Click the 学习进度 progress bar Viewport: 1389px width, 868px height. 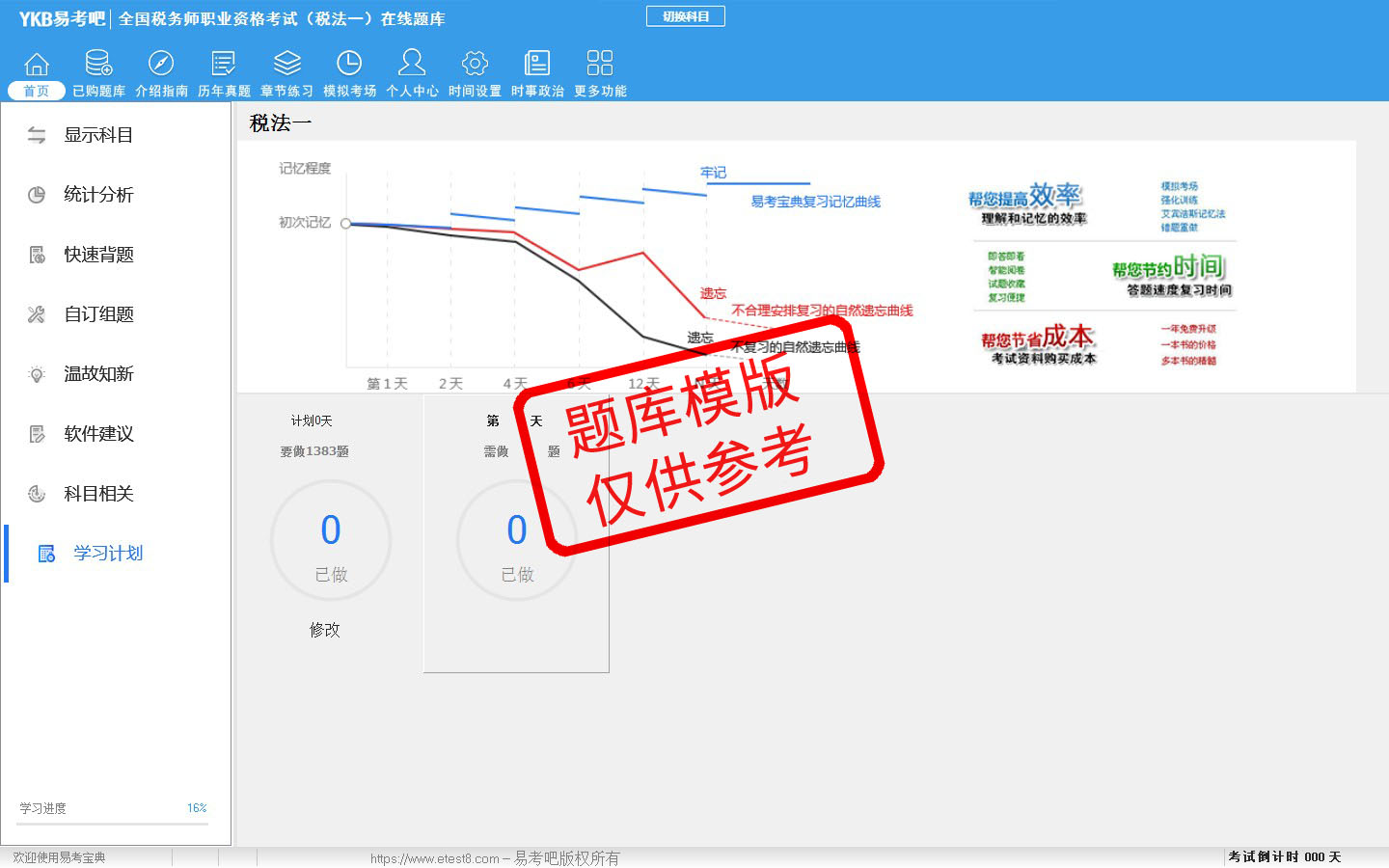click(x=113, y=824)
